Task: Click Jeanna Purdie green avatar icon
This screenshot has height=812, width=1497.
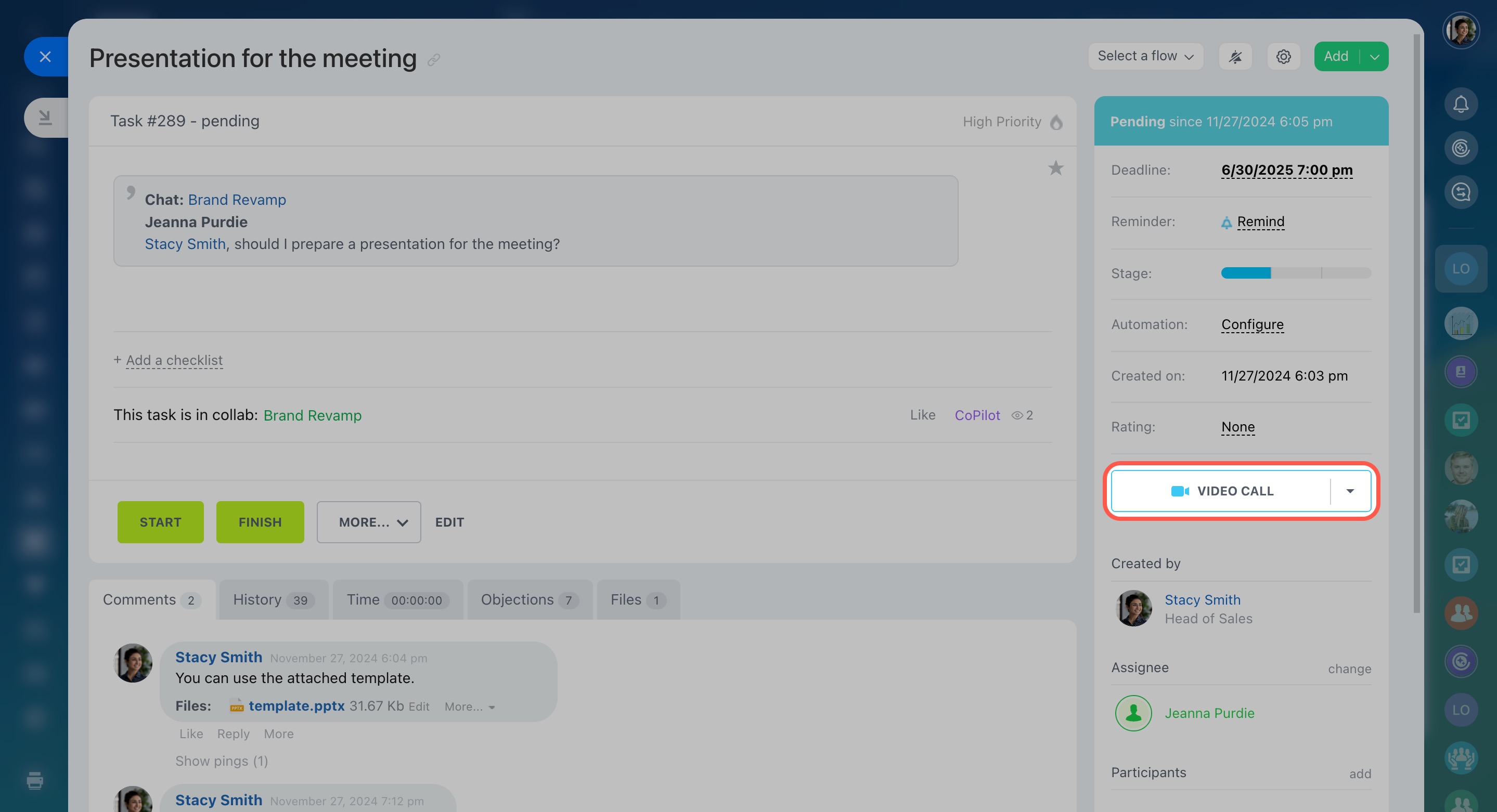Action: click(x=1133, y=713)
